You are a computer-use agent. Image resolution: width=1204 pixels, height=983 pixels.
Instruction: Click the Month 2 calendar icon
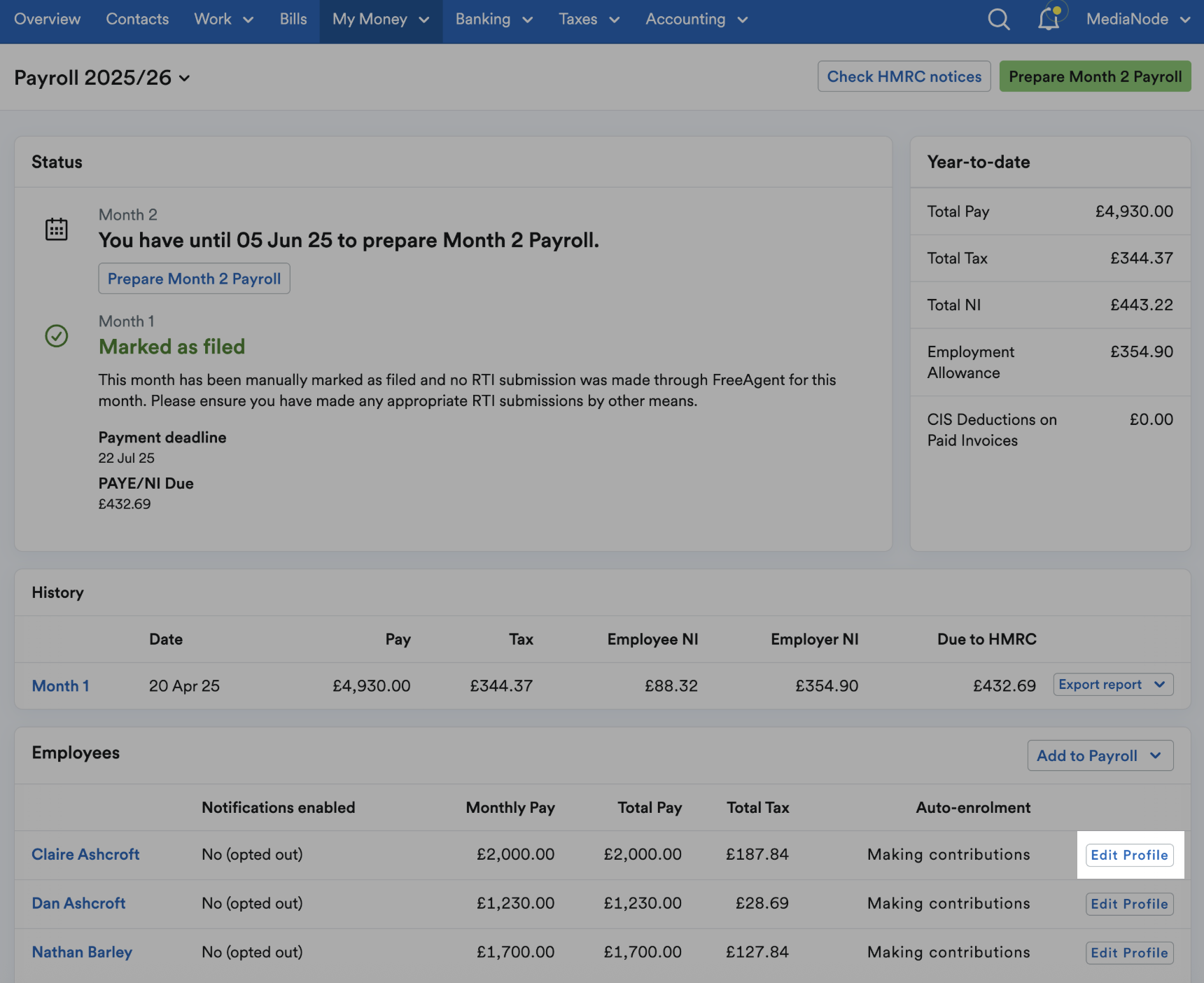coord(57,229)
